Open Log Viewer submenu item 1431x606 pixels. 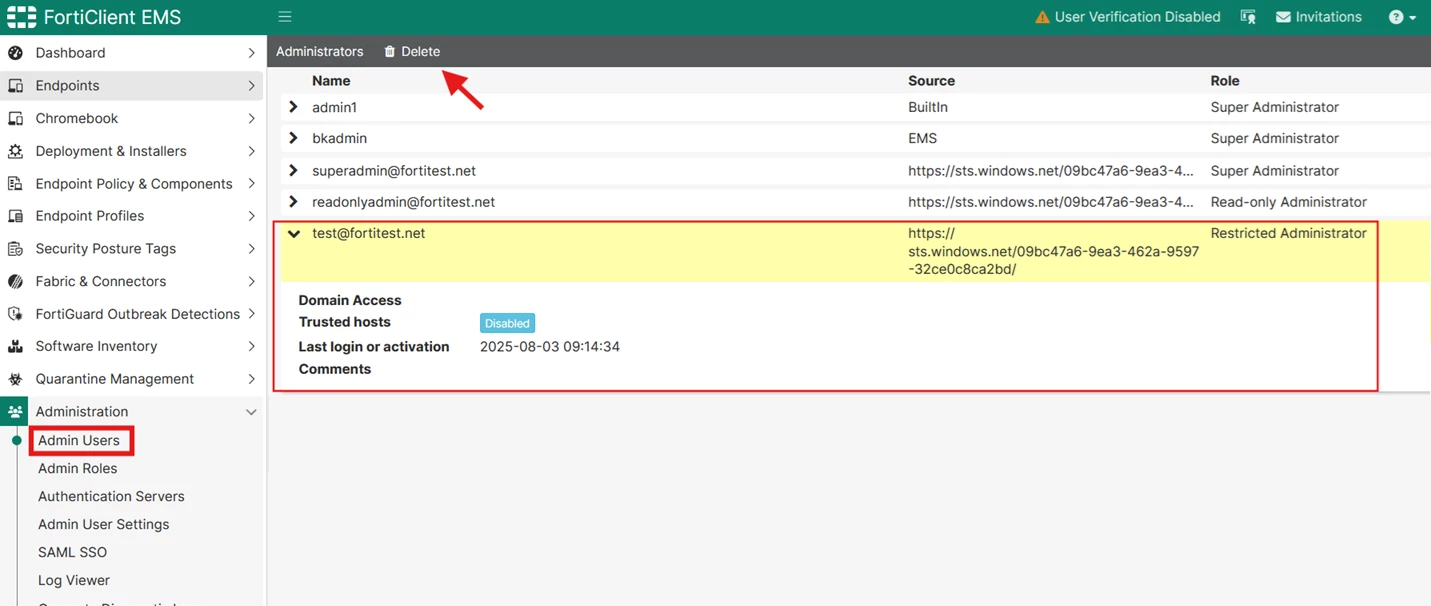click(74, 580)
